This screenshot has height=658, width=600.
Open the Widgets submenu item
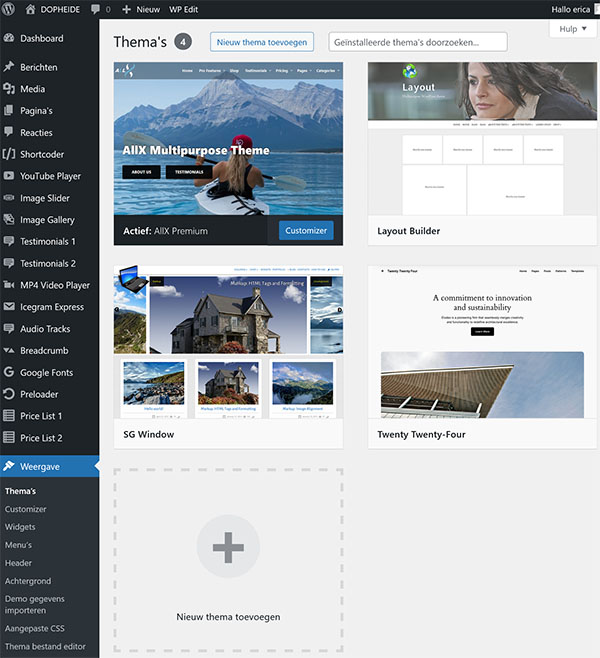(20, 527)
